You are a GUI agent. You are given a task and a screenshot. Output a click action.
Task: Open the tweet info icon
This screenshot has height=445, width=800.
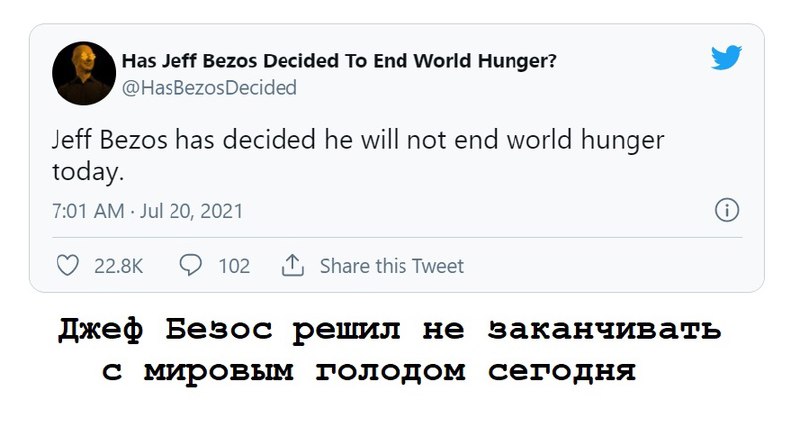pyautogui.click(x=727, y=211)
